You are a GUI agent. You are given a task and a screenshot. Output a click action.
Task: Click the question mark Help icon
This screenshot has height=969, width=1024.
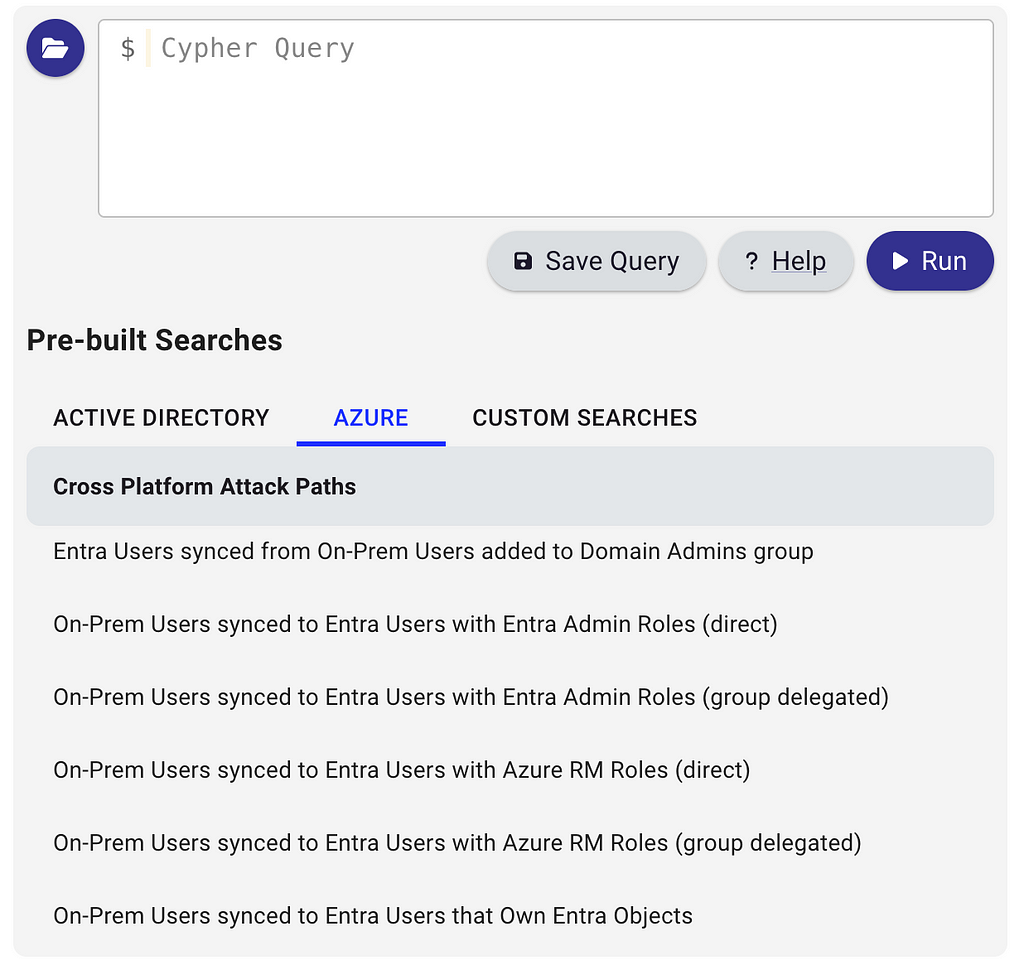coord(752,261)
